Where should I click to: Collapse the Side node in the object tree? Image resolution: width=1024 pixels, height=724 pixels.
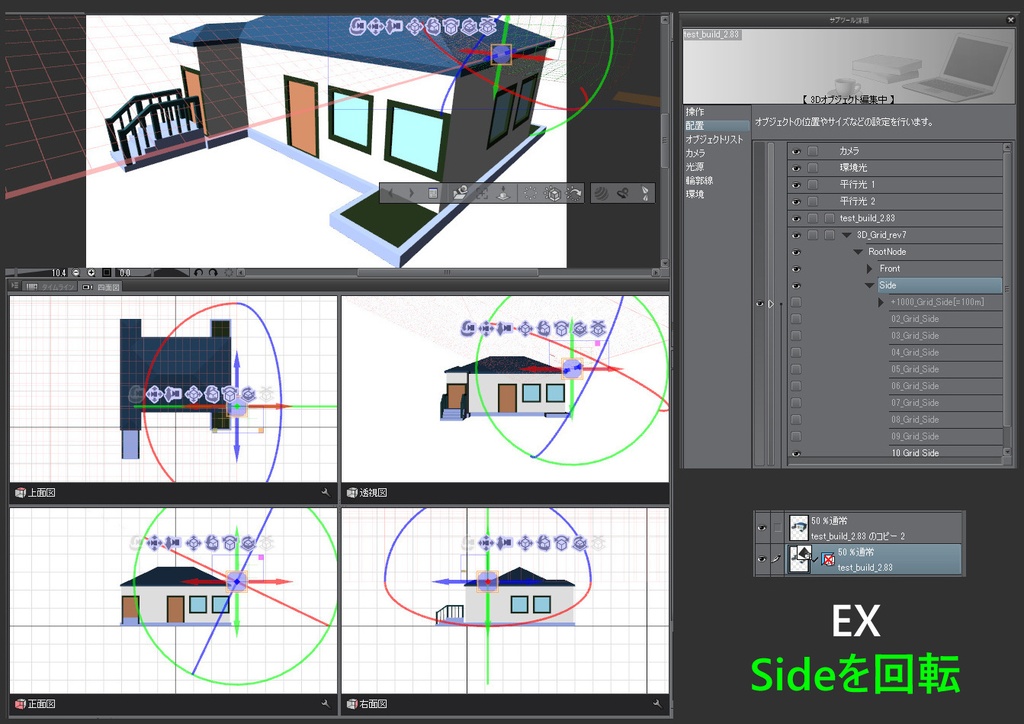coord(869,285)
